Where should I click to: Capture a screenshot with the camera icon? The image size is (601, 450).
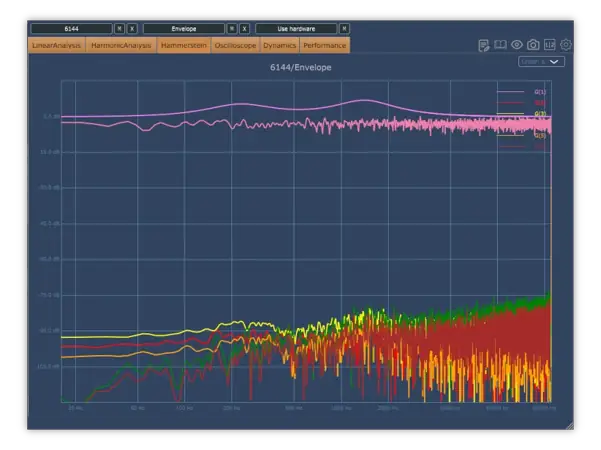tap(533, 45)
